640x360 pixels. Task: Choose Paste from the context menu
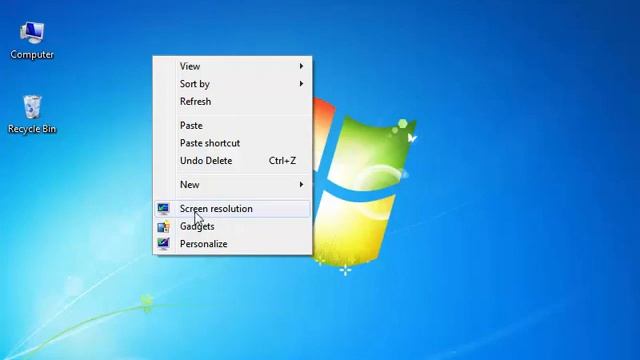(x=232, y=125)
